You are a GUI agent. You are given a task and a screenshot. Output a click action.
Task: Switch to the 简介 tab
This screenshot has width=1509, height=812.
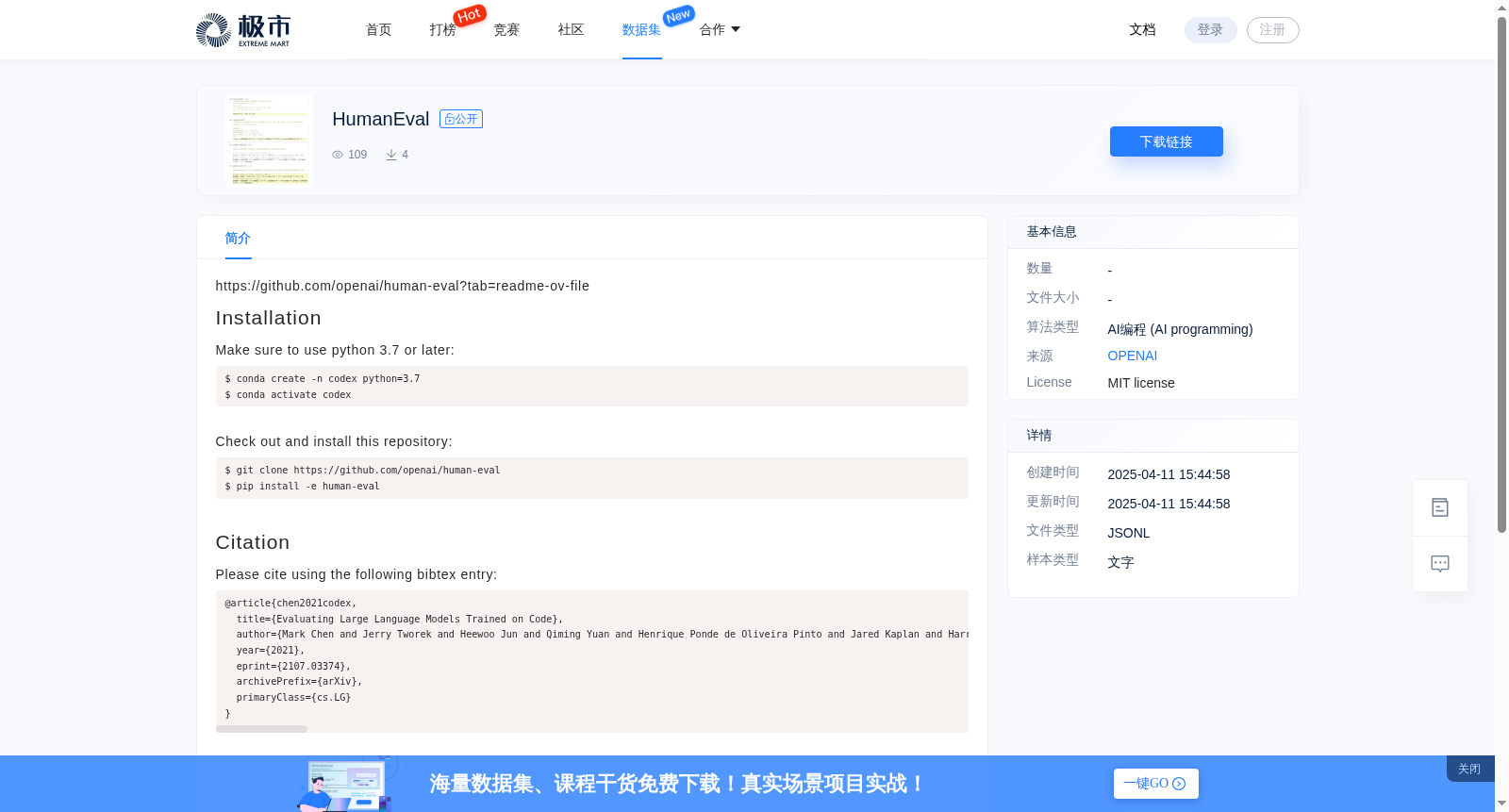tap(238, 239)
